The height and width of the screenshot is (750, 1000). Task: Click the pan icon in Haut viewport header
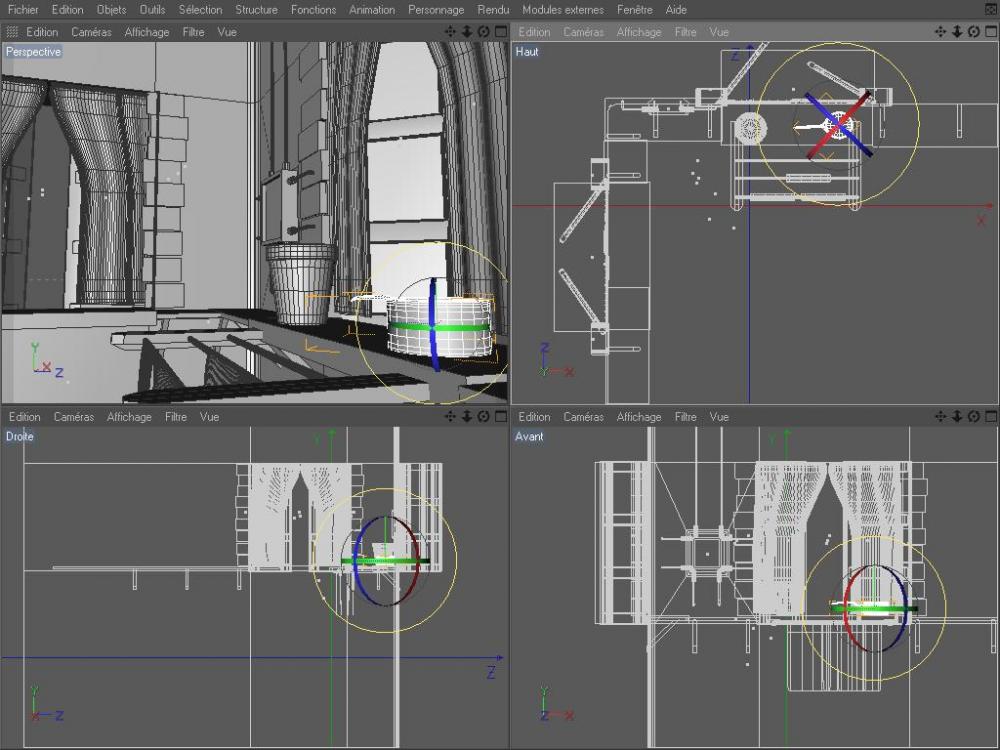940,32
